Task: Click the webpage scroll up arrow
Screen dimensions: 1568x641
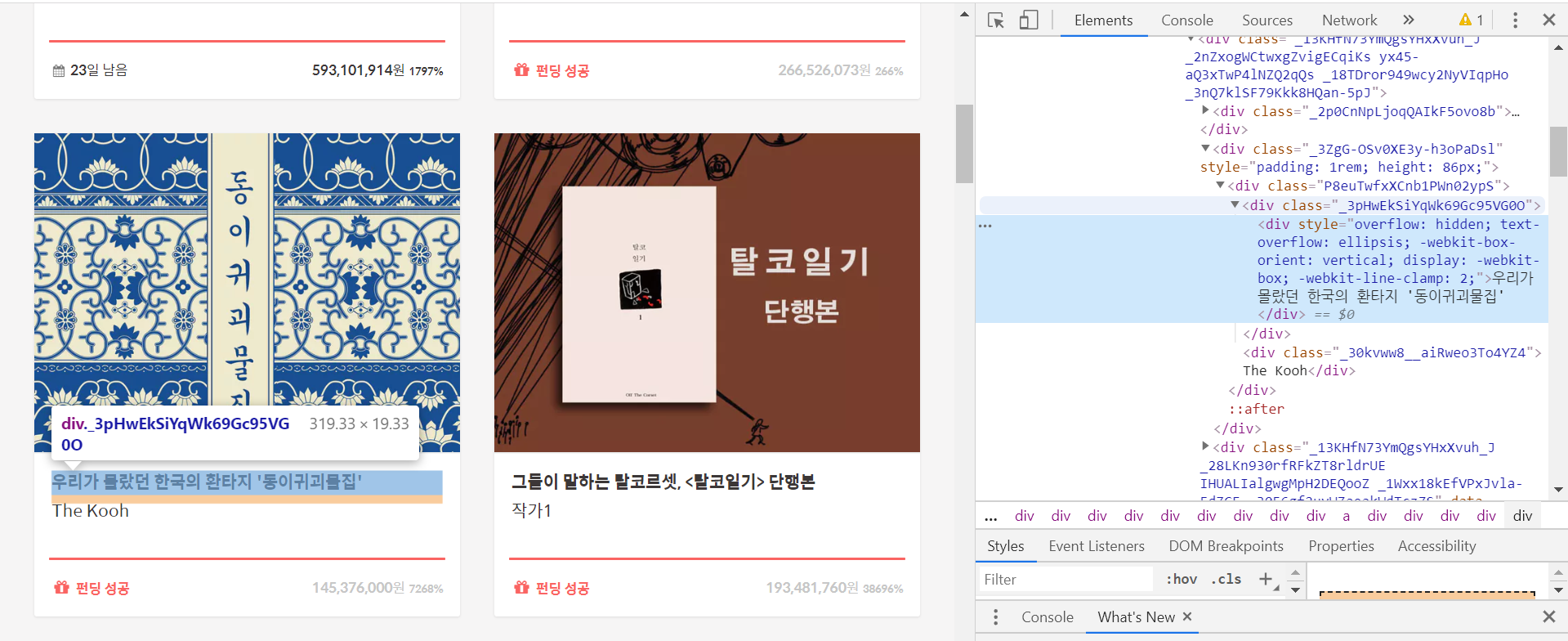Action: (964, 14)
